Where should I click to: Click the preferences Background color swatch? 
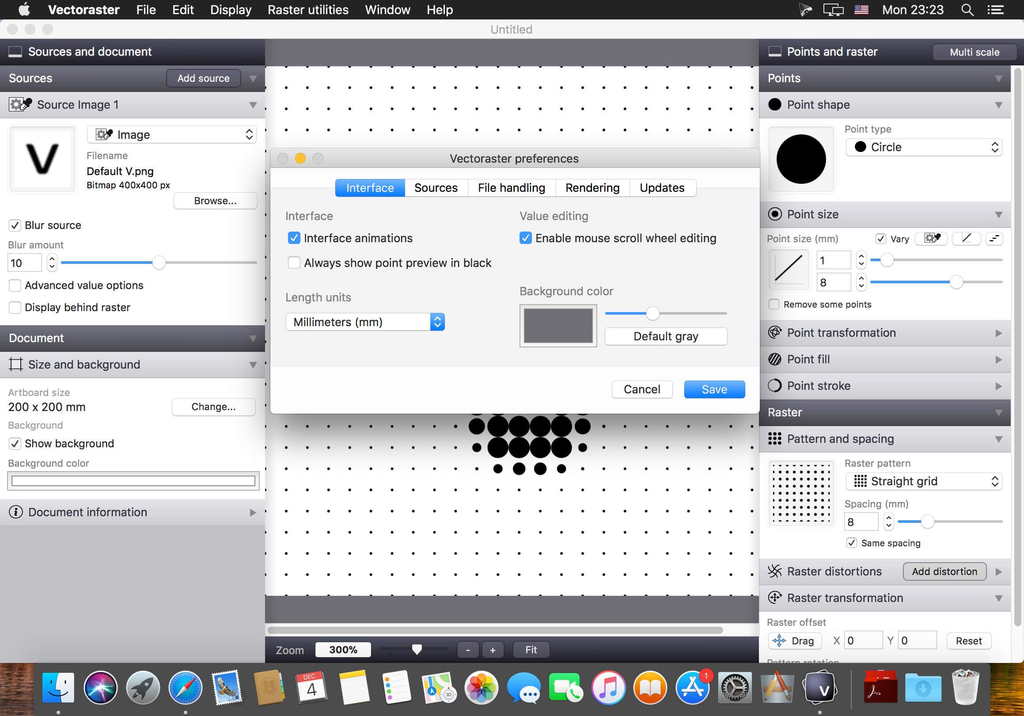click(x=558, y=326)
